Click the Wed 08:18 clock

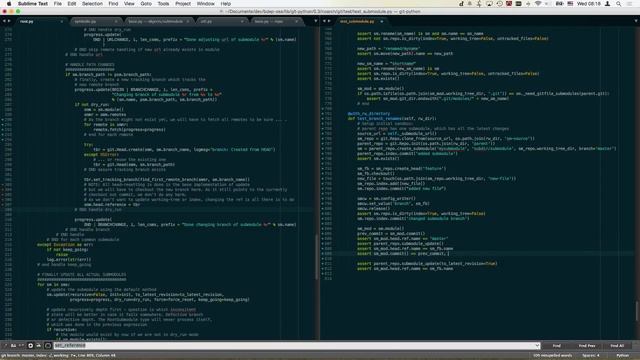click(x=589, y=4)
